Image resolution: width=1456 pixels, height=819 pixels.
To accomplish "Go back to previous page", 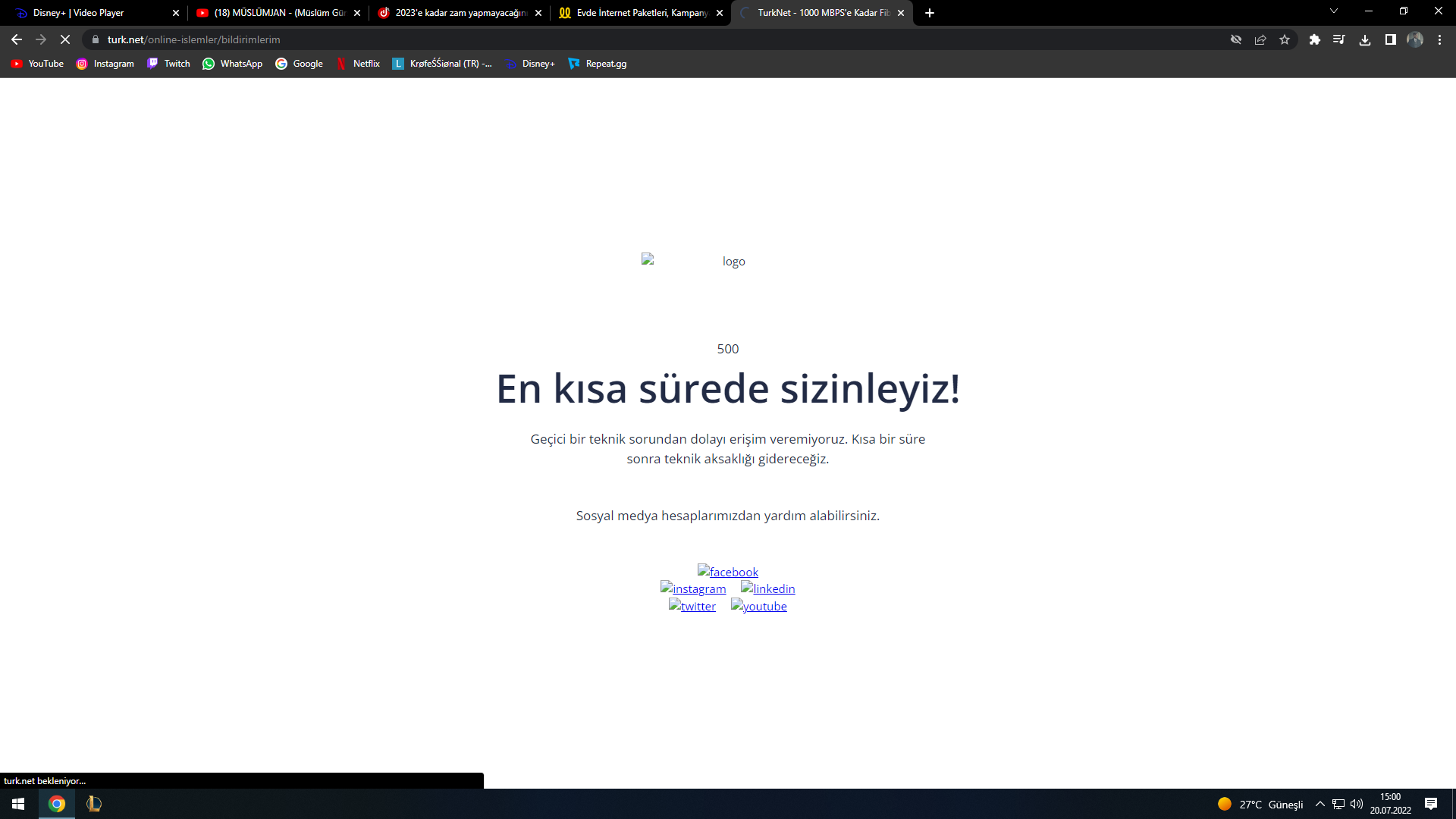I will point(17,39).
